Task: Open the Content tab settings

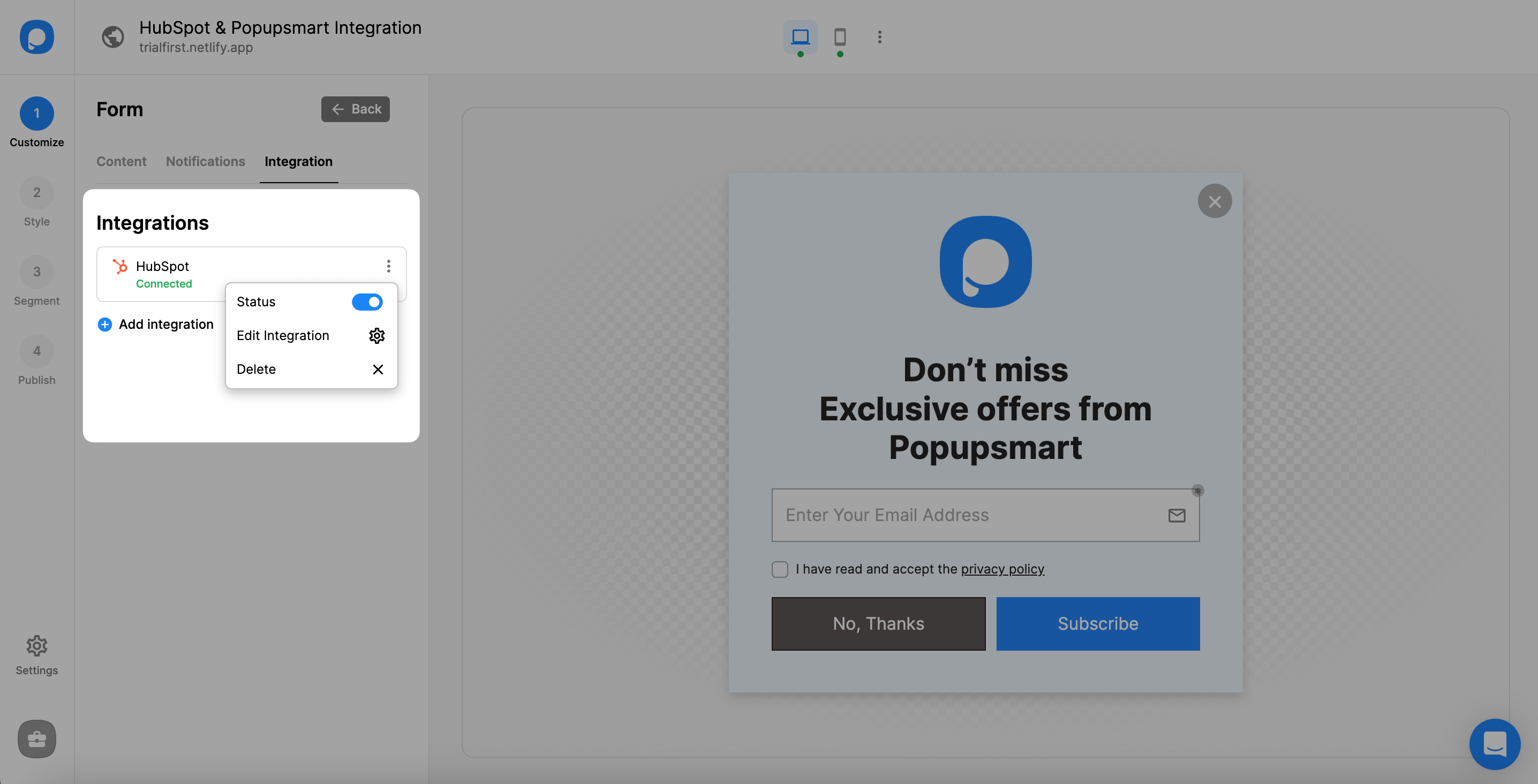Action: click(121, 160)
